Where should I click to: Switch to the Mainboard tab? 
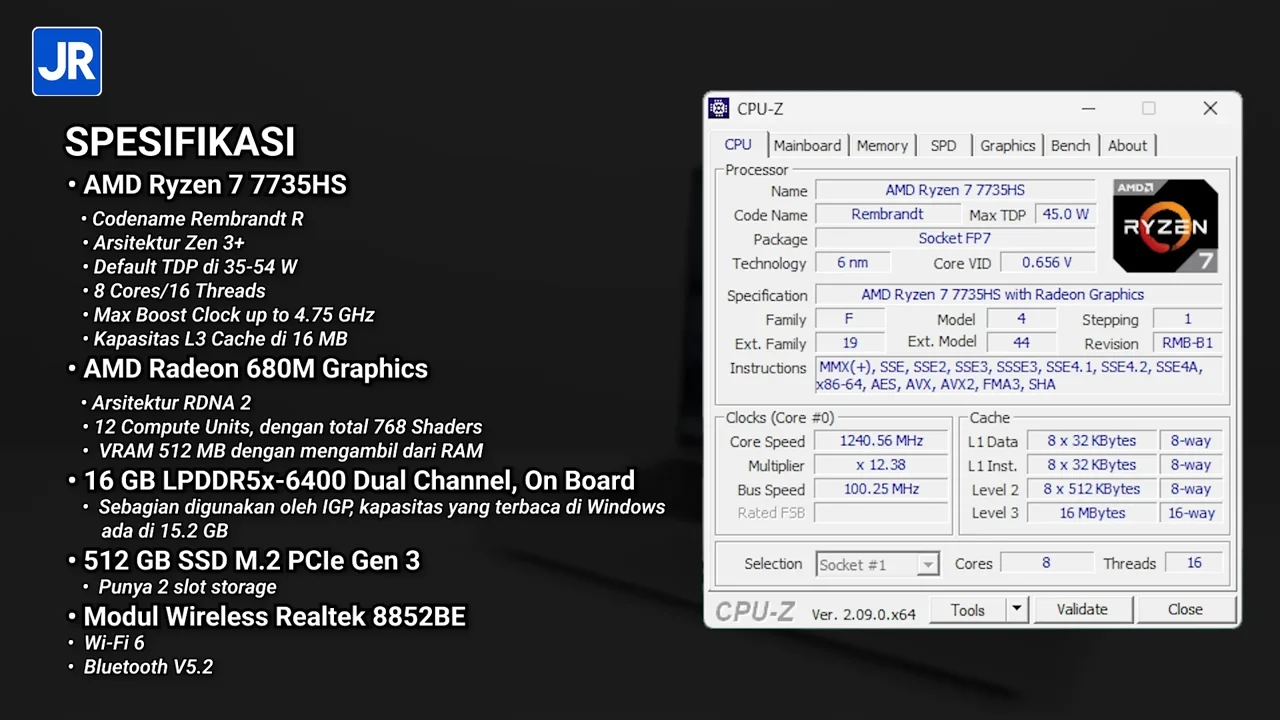pyautogui.click(x=807, y=146)
